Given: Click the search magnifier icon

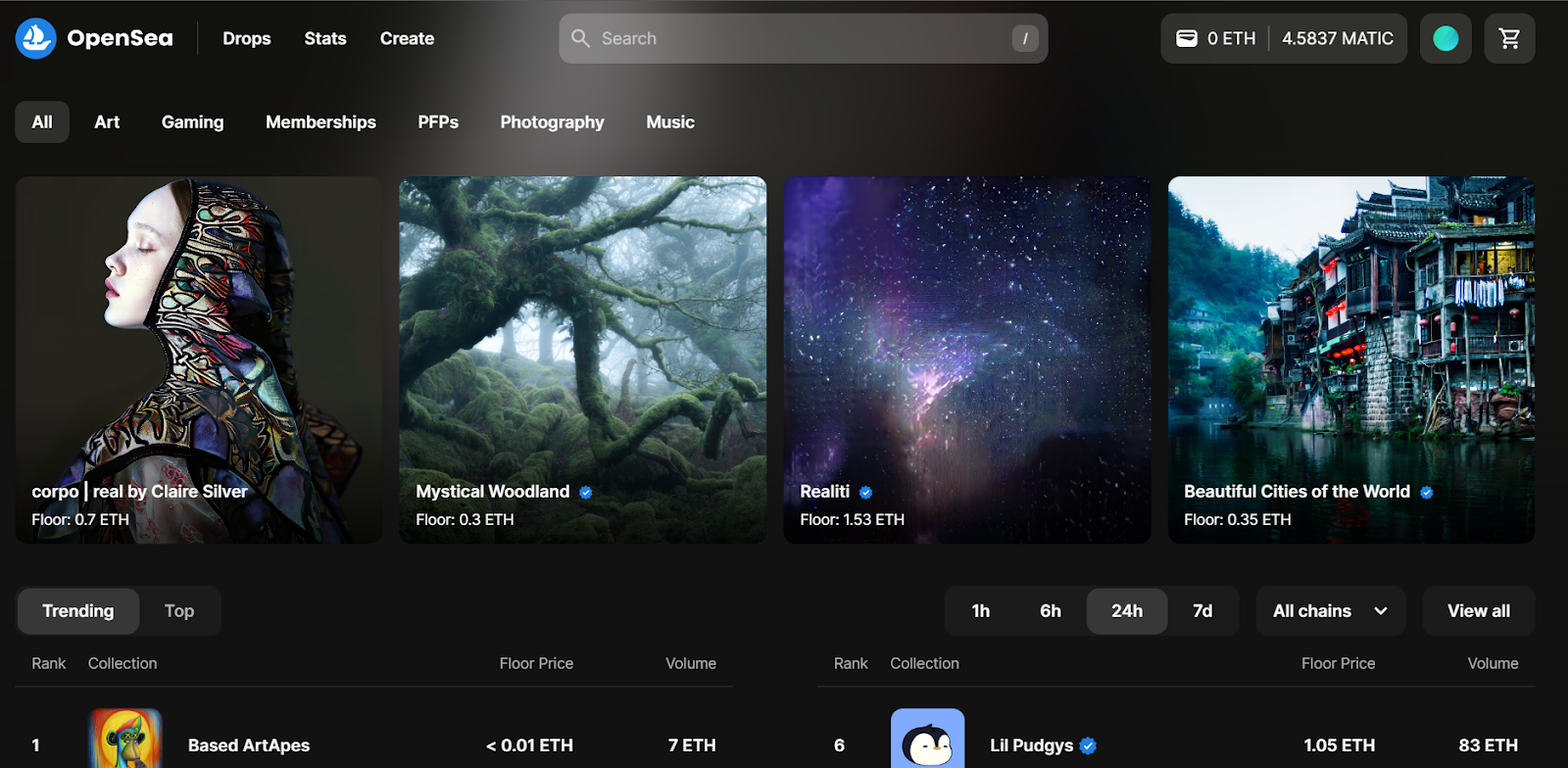Looking at the screenshot, I should click(x=581, y=39).
